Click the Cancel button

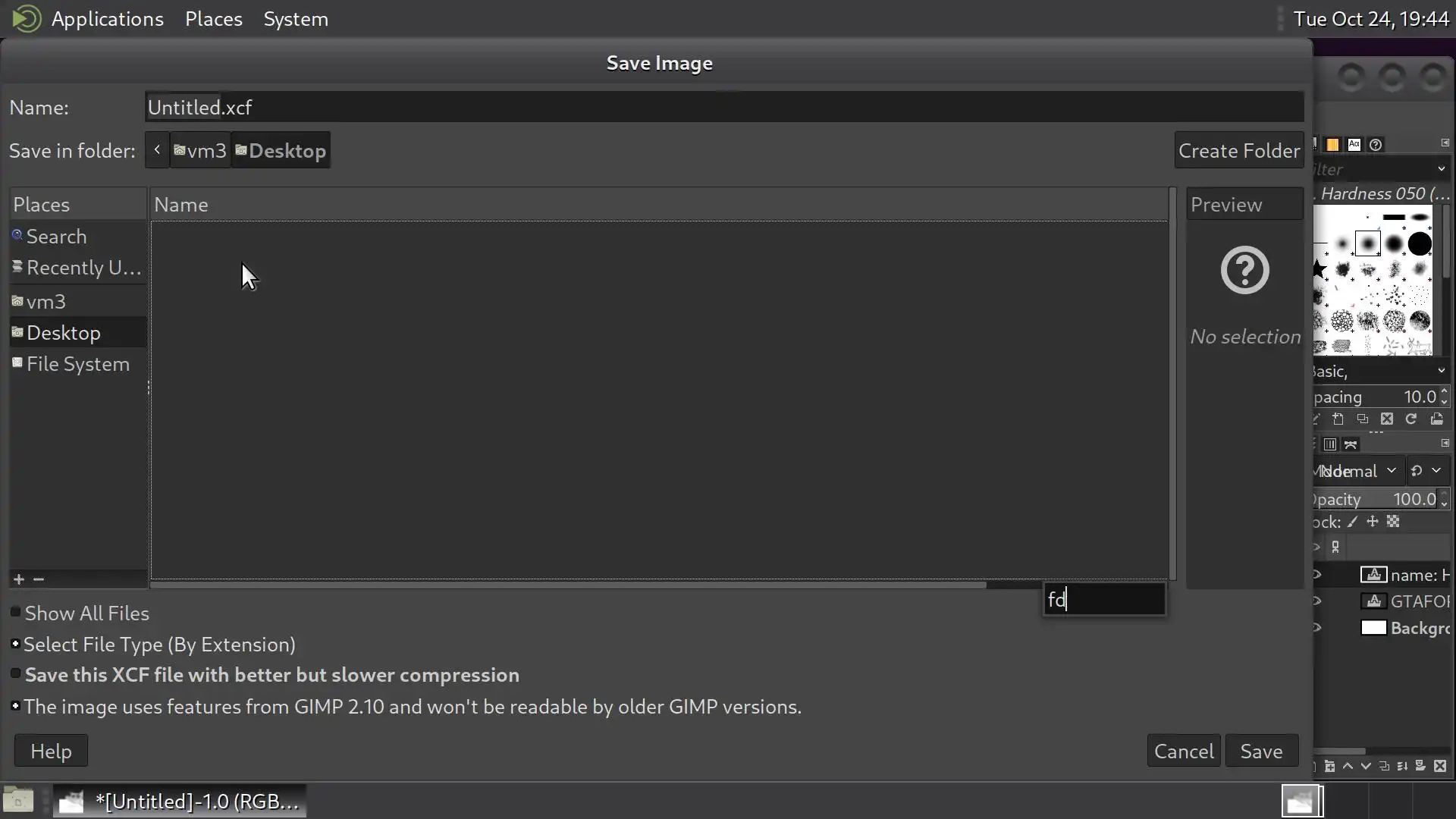click(1183, 751)
